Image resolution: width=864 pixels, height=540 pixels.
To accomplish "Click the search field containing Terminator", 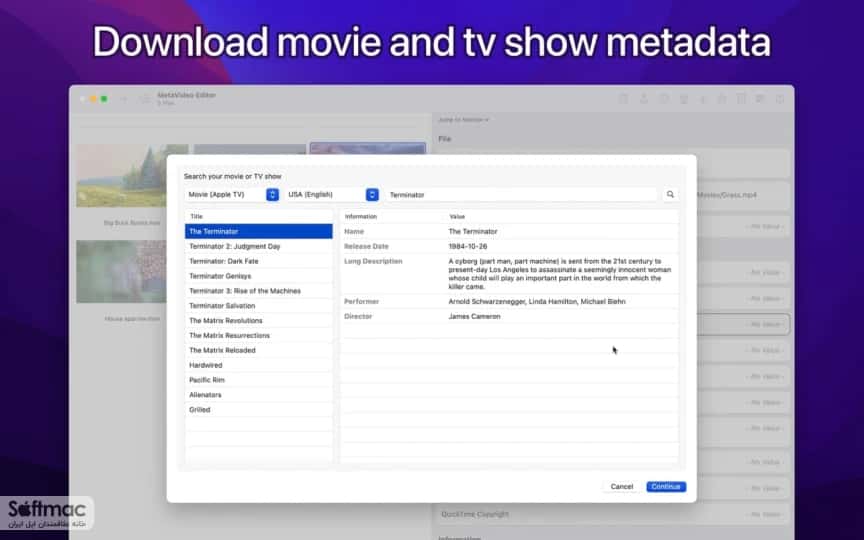I will pos(521,195).
